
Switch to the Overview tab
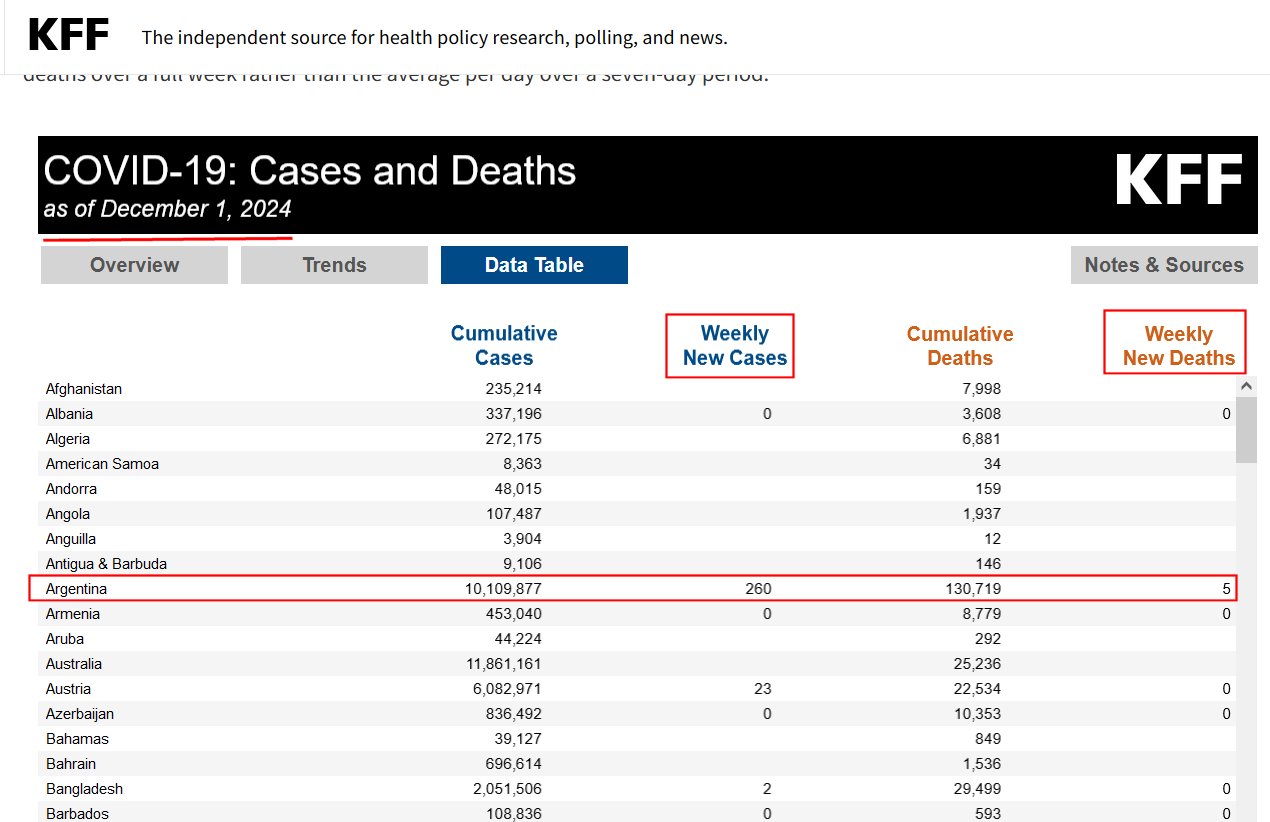point(134,265)
